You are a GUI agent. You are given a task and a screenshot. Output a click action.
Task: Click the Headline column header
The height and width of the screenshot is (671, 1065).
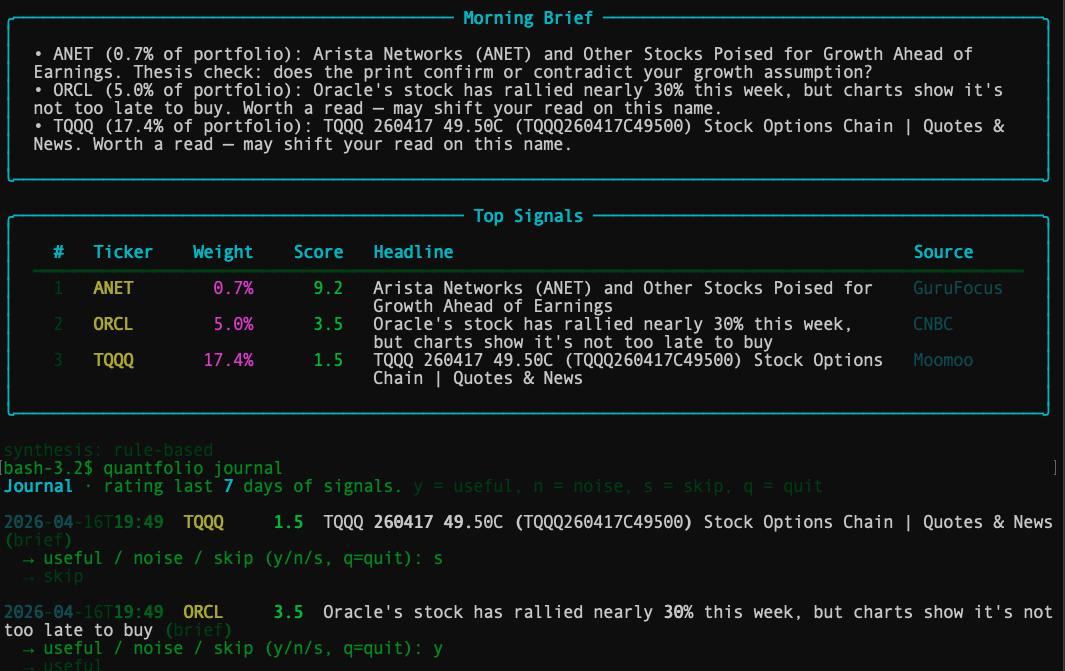pyautogui.click(x=413, y=252)
